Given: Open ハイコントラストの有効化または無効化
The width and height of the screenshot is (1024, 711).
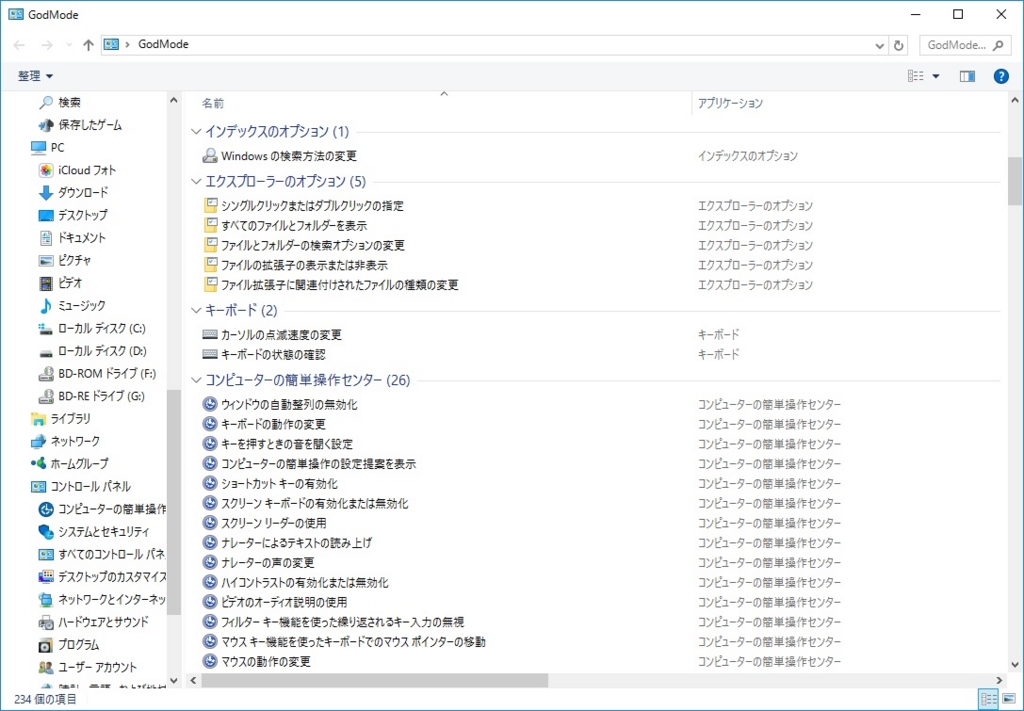Looking at the screenshot, I should 304,582.
